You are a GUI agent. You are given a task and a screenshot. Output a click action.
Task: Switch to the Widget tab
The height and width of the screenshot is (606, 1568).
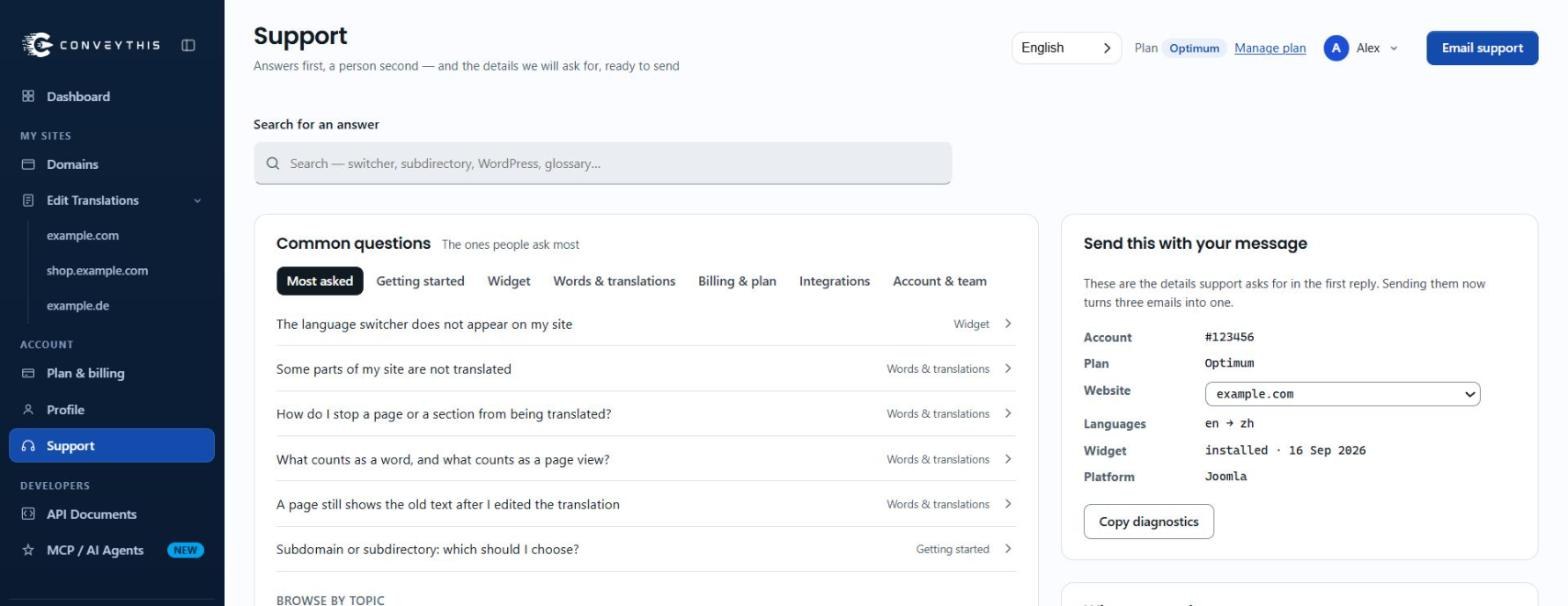pyautogui.click(x=509, y=281)
